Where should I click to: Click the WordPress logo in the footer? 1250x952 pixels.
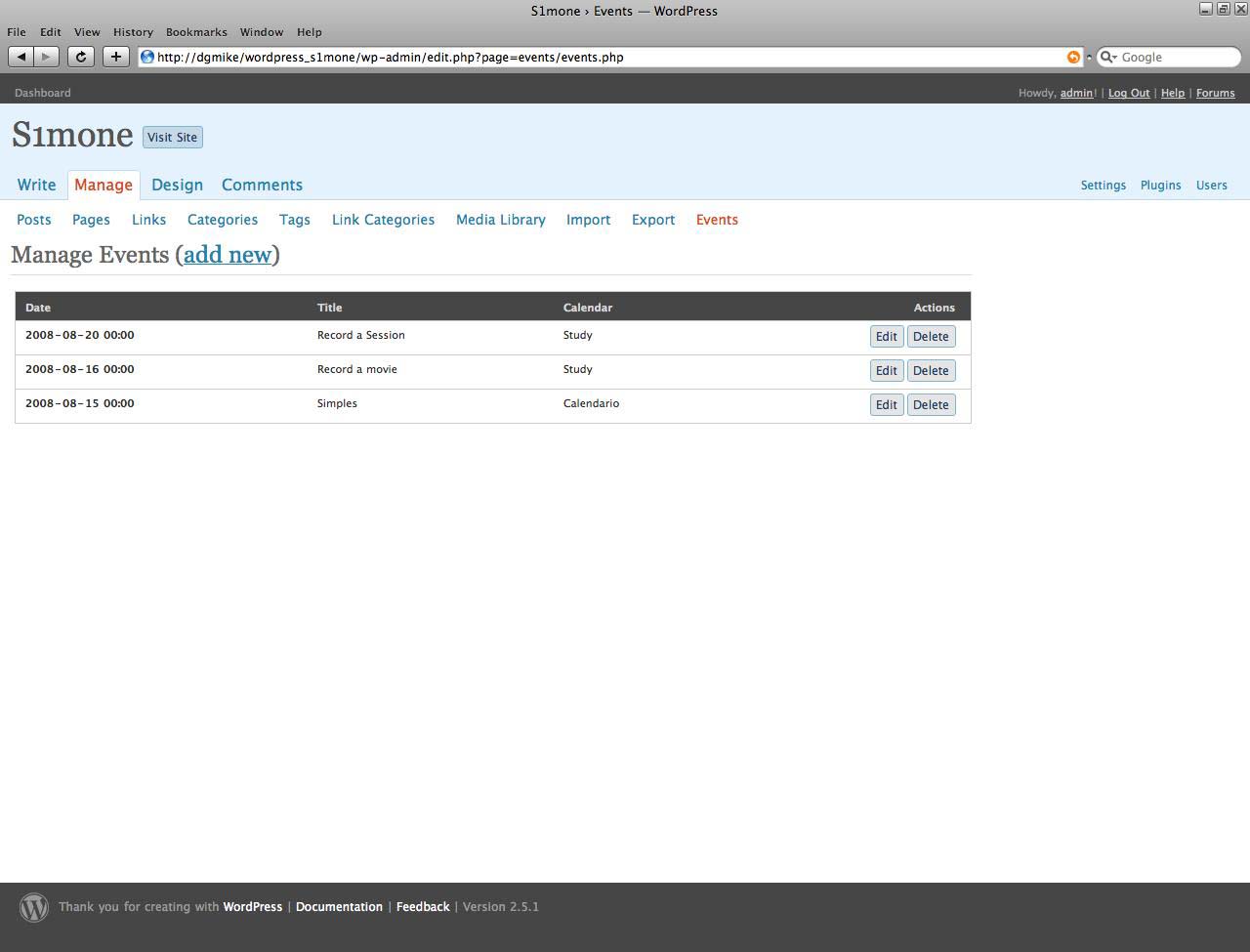point(34,907)
